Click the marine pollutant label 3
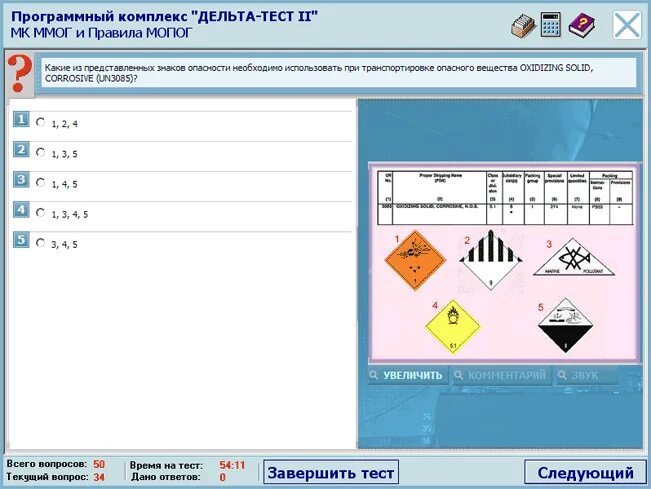651x489 pixels. 574,257
